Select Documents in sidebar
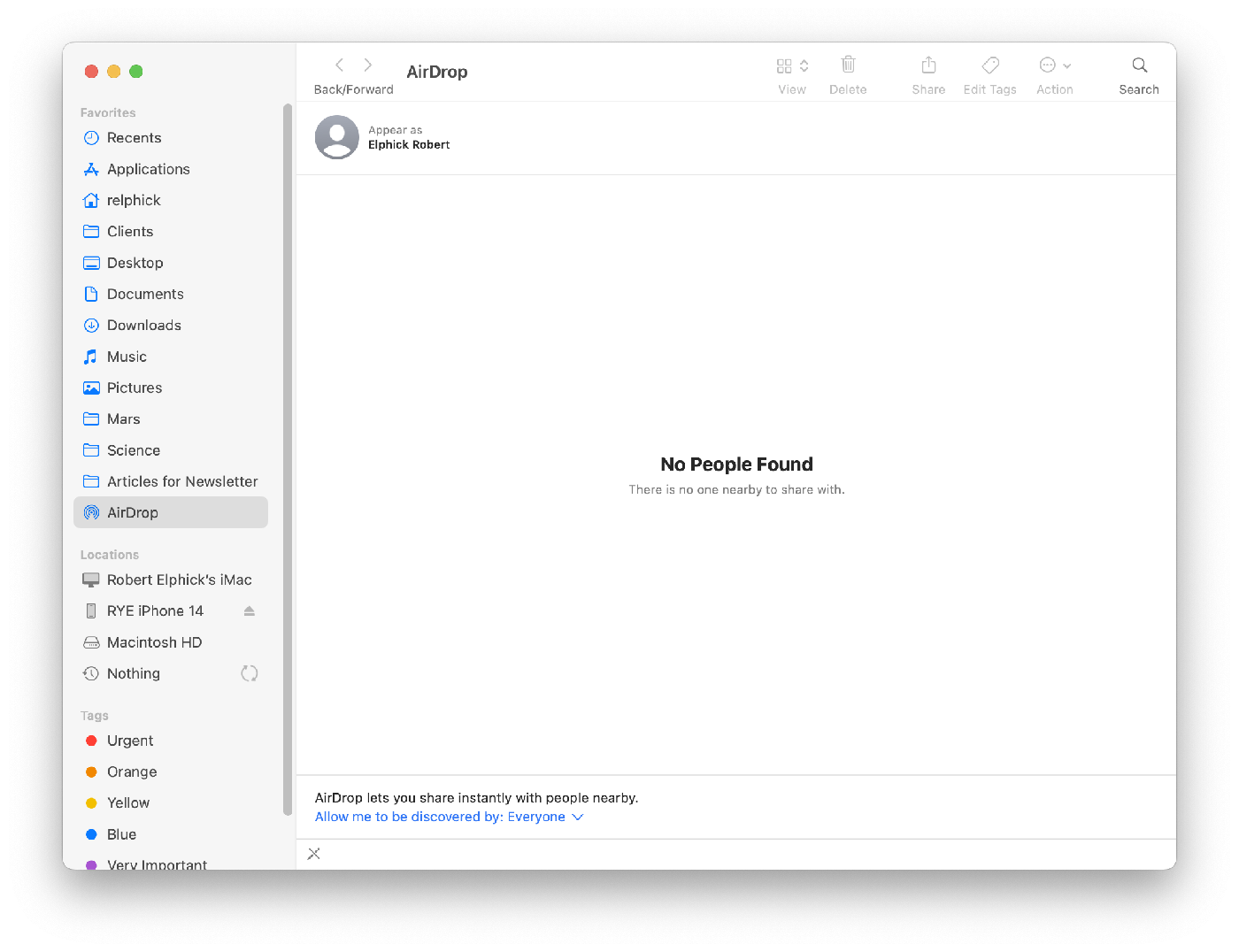 tap(171, 294)
